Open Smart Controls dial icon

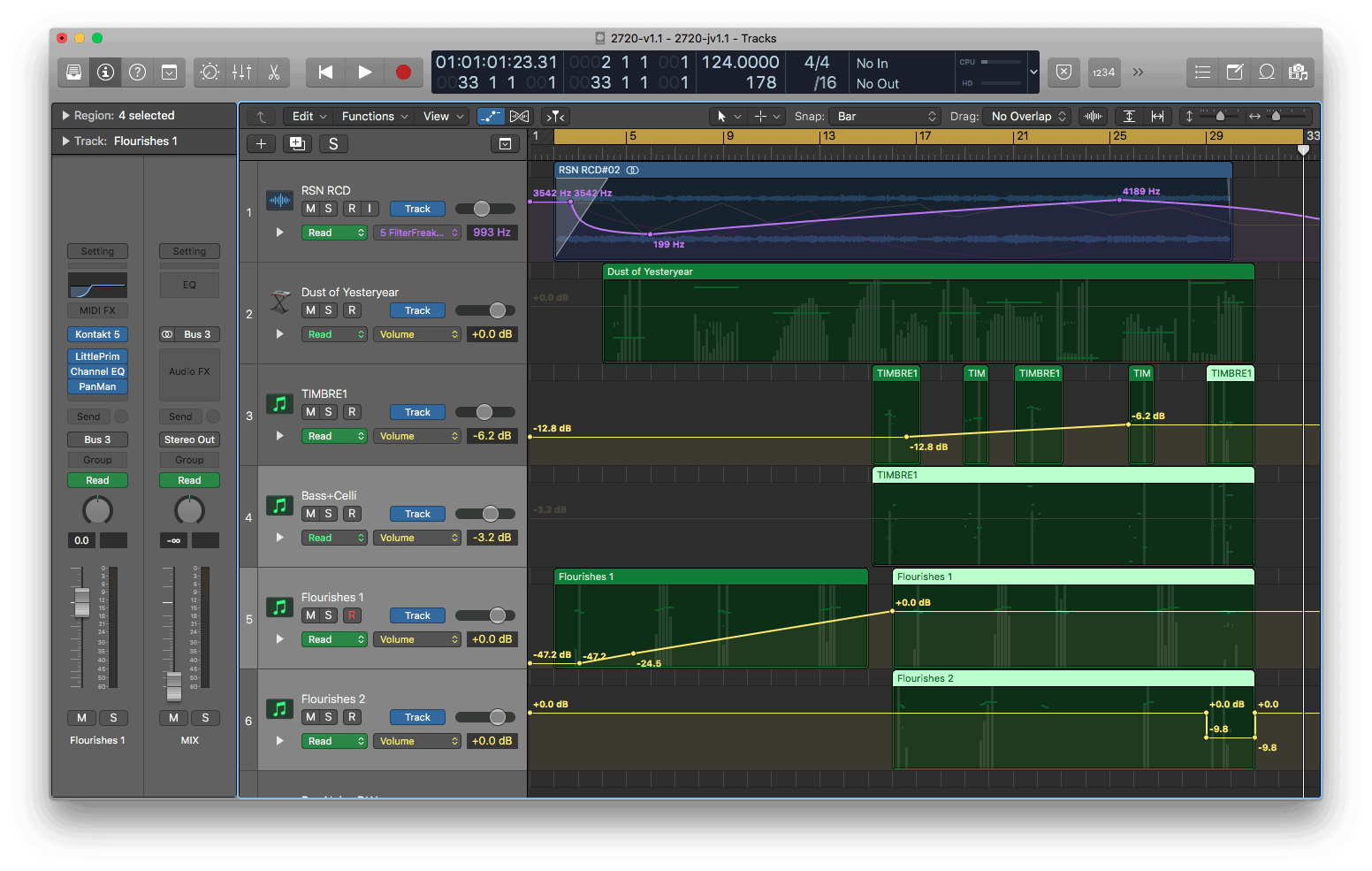pos(210,73)
